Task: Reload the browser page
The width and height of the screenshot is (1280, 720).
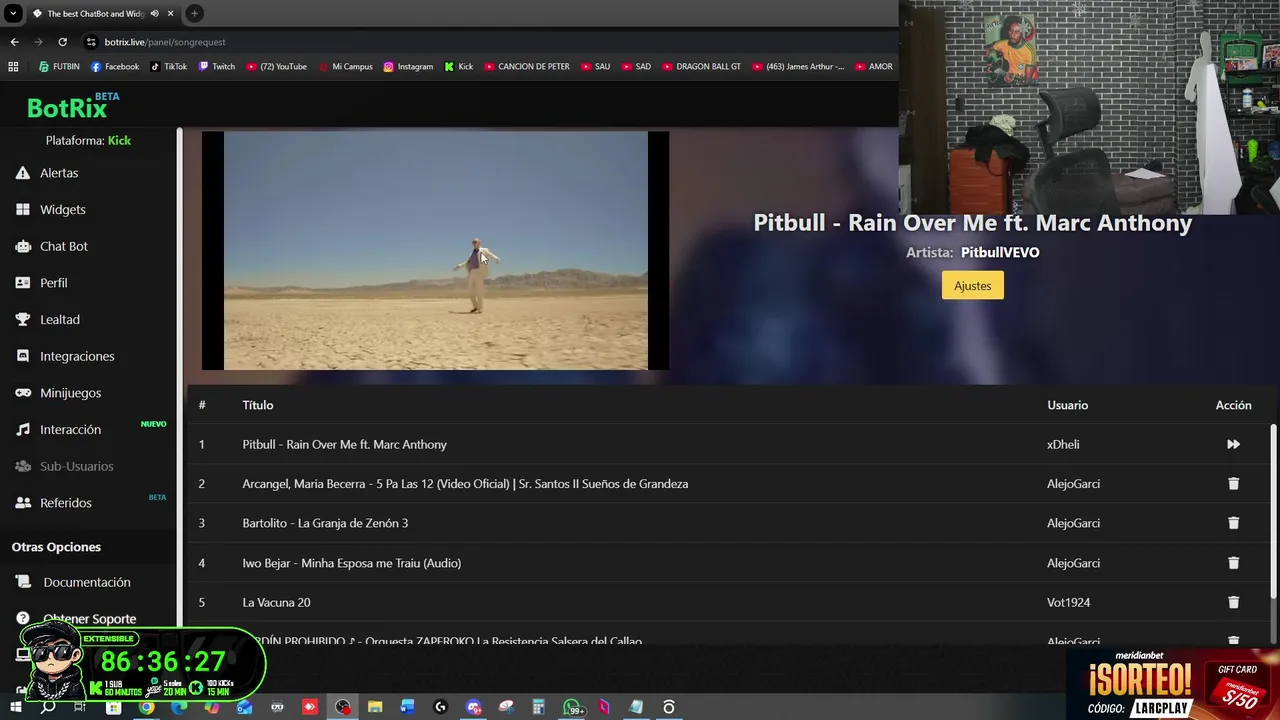Action: [62, 42]
